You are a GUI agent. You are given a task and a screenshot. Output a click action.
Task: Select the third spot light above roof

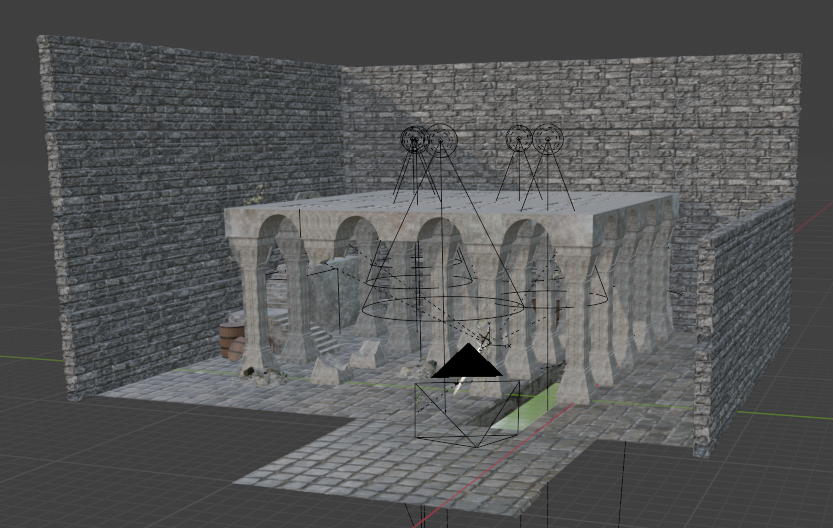519,138
